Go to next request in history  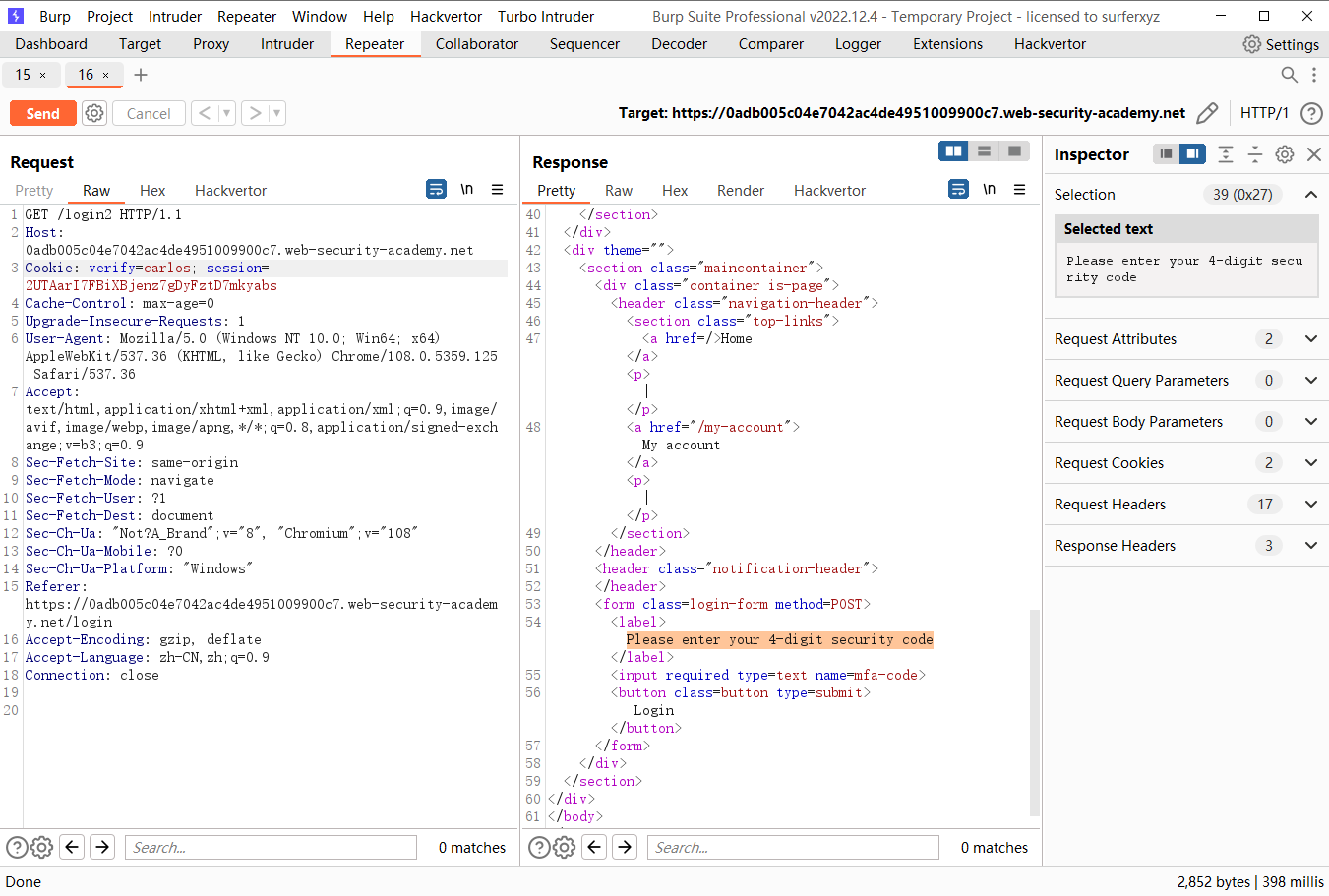[255, 113]
